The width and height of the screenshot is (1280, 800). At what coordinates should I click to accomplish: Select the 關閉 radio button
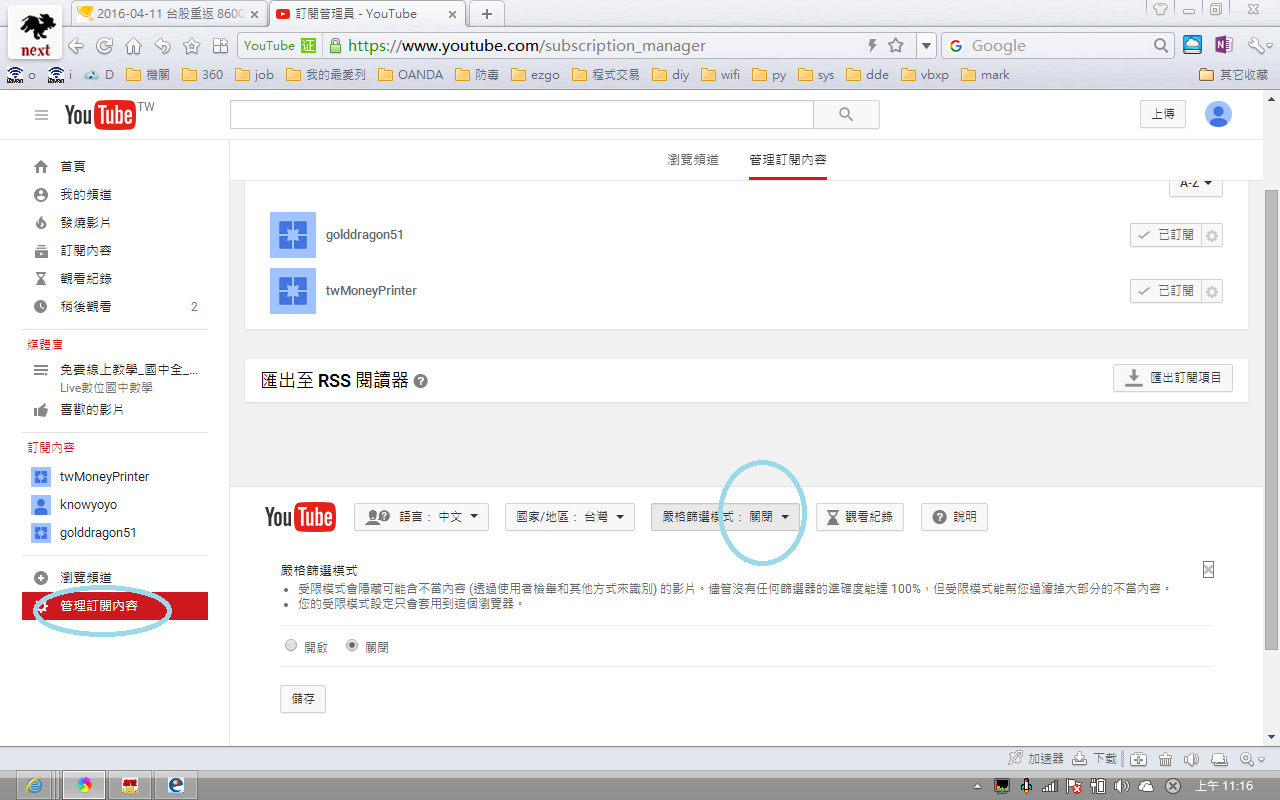[x=352, y=646]
